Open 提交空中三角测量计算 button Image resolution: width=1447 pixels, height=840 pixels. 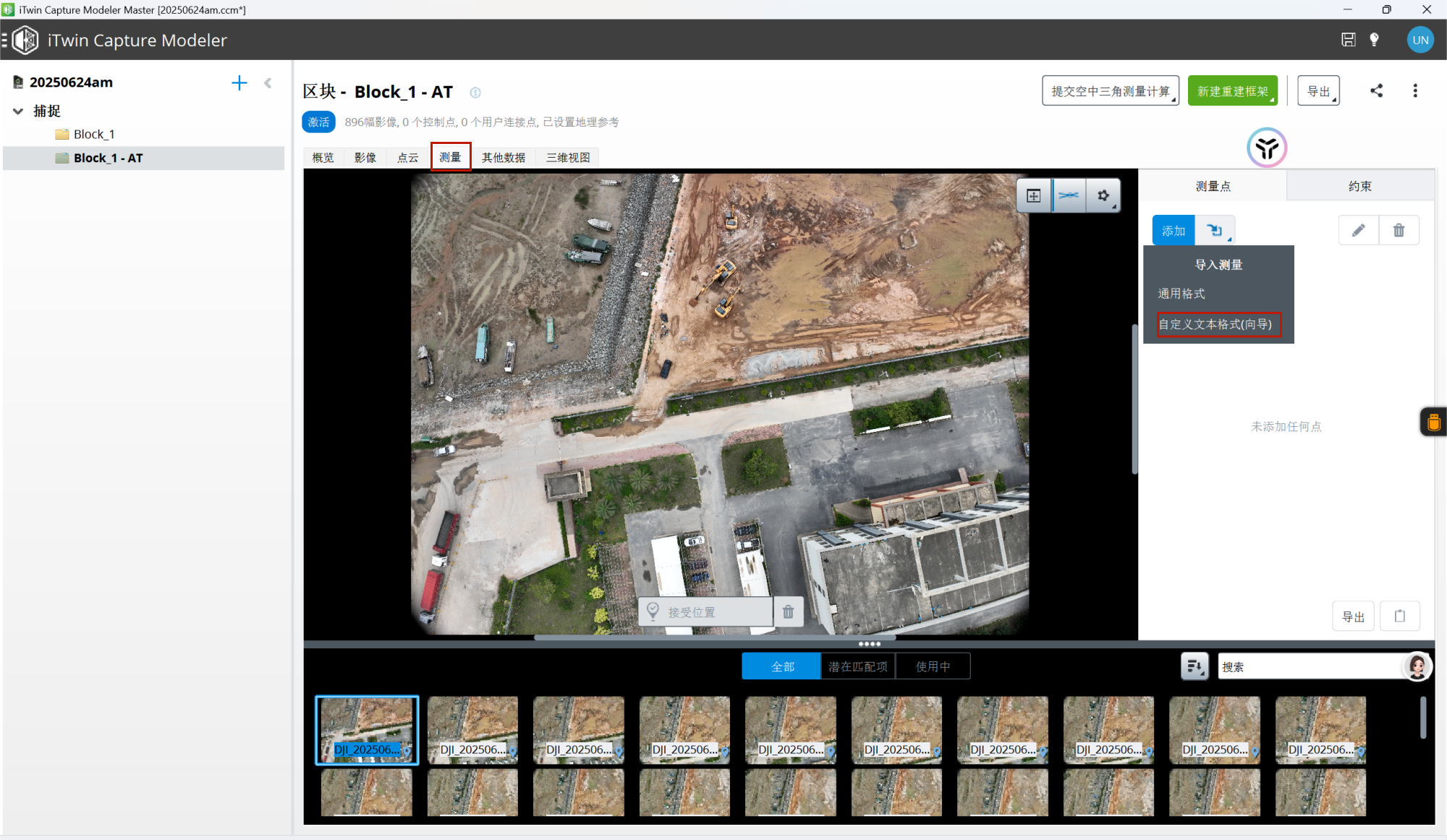pos(1110,91)
